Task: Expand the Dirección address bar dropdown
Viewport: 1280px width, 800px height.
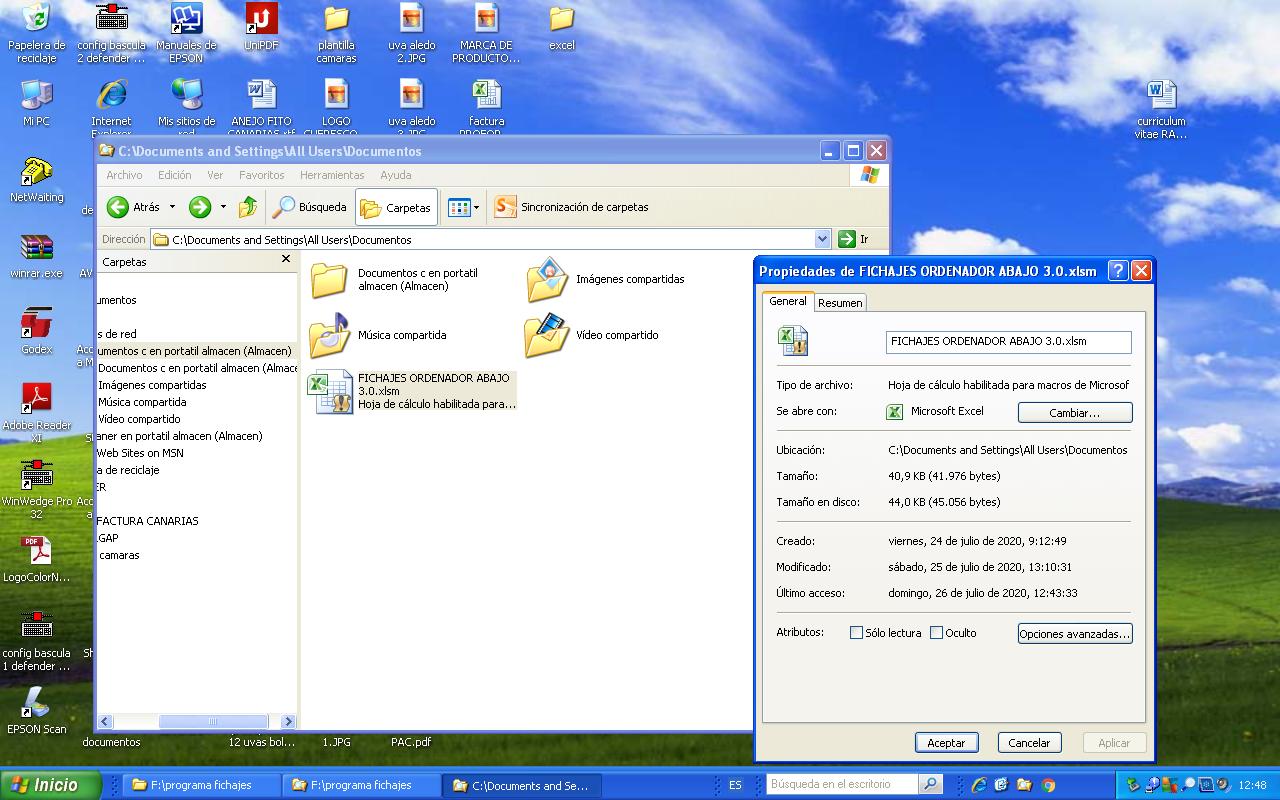Action: (x=822, y=239)
